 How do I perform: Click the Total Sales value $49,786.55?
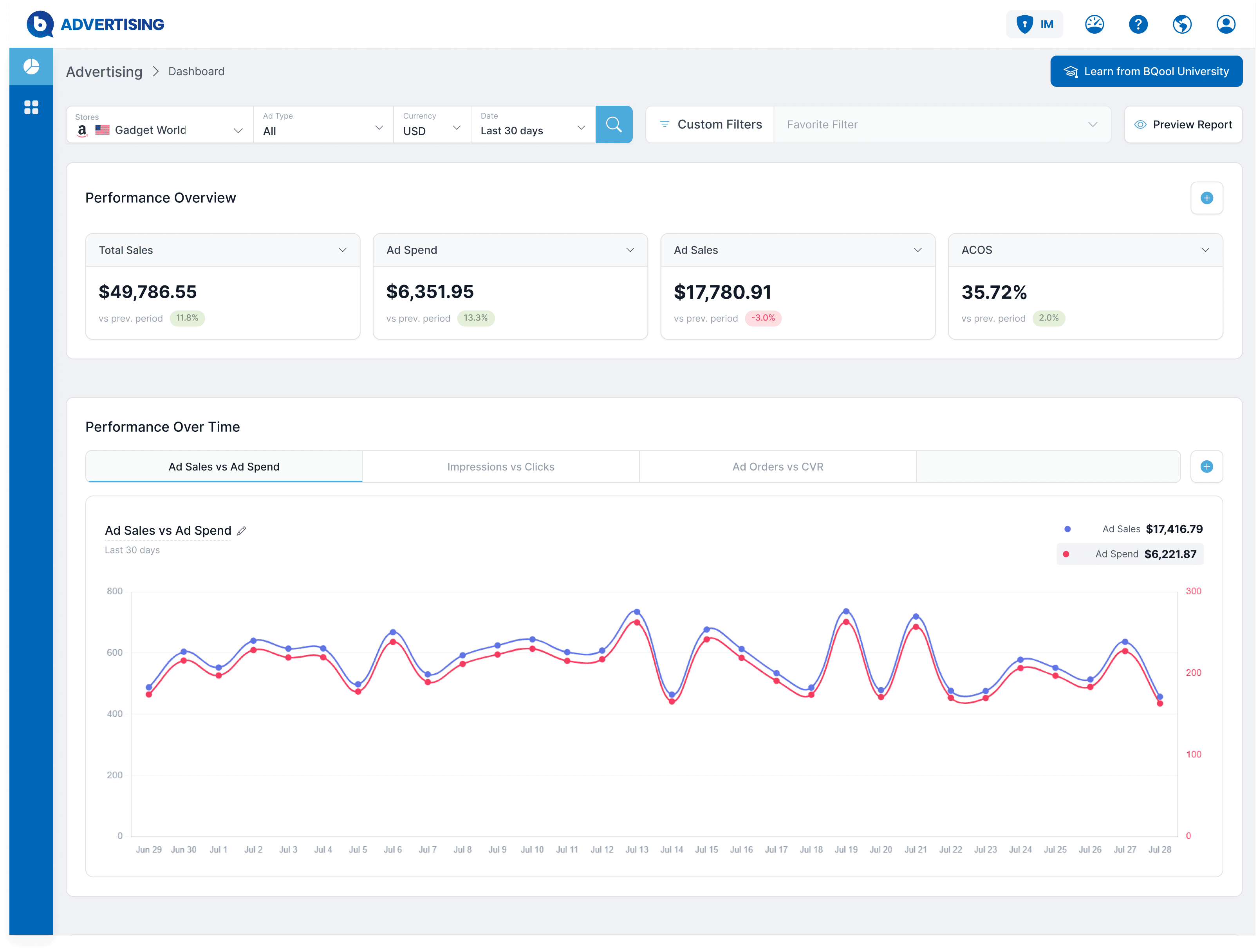(x=148, y=291)
